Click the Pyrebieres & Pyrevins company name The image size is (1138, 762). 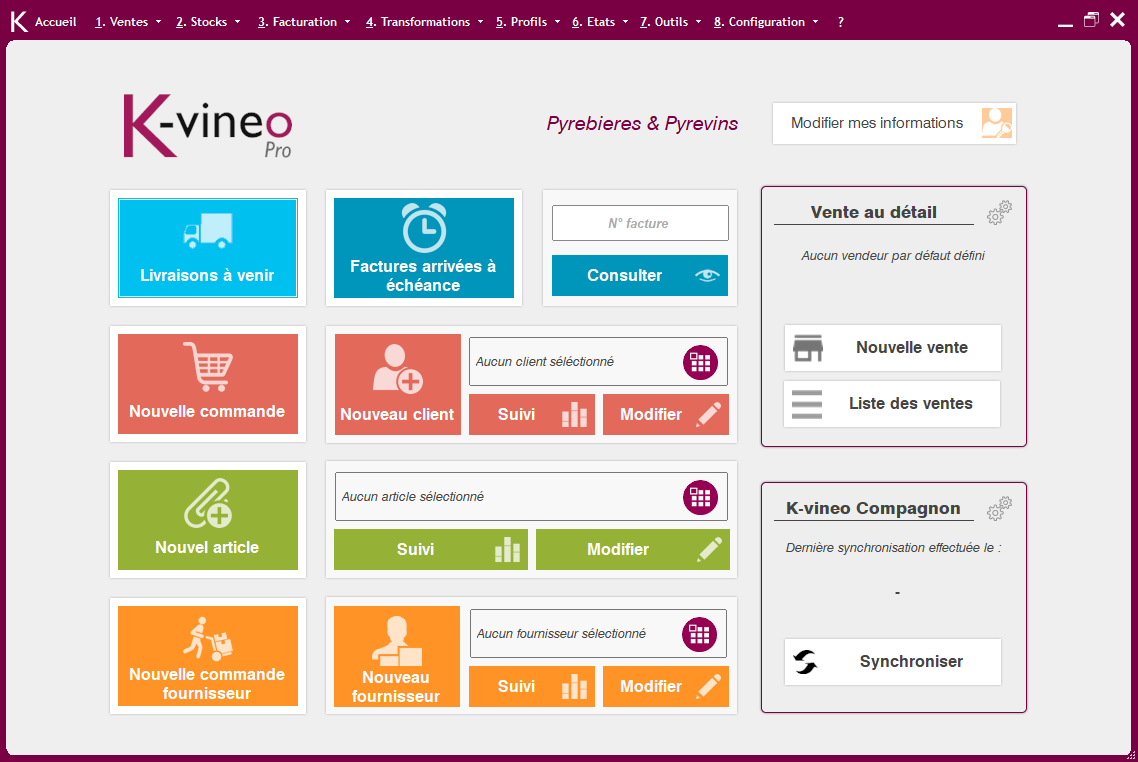coord(642,123)
